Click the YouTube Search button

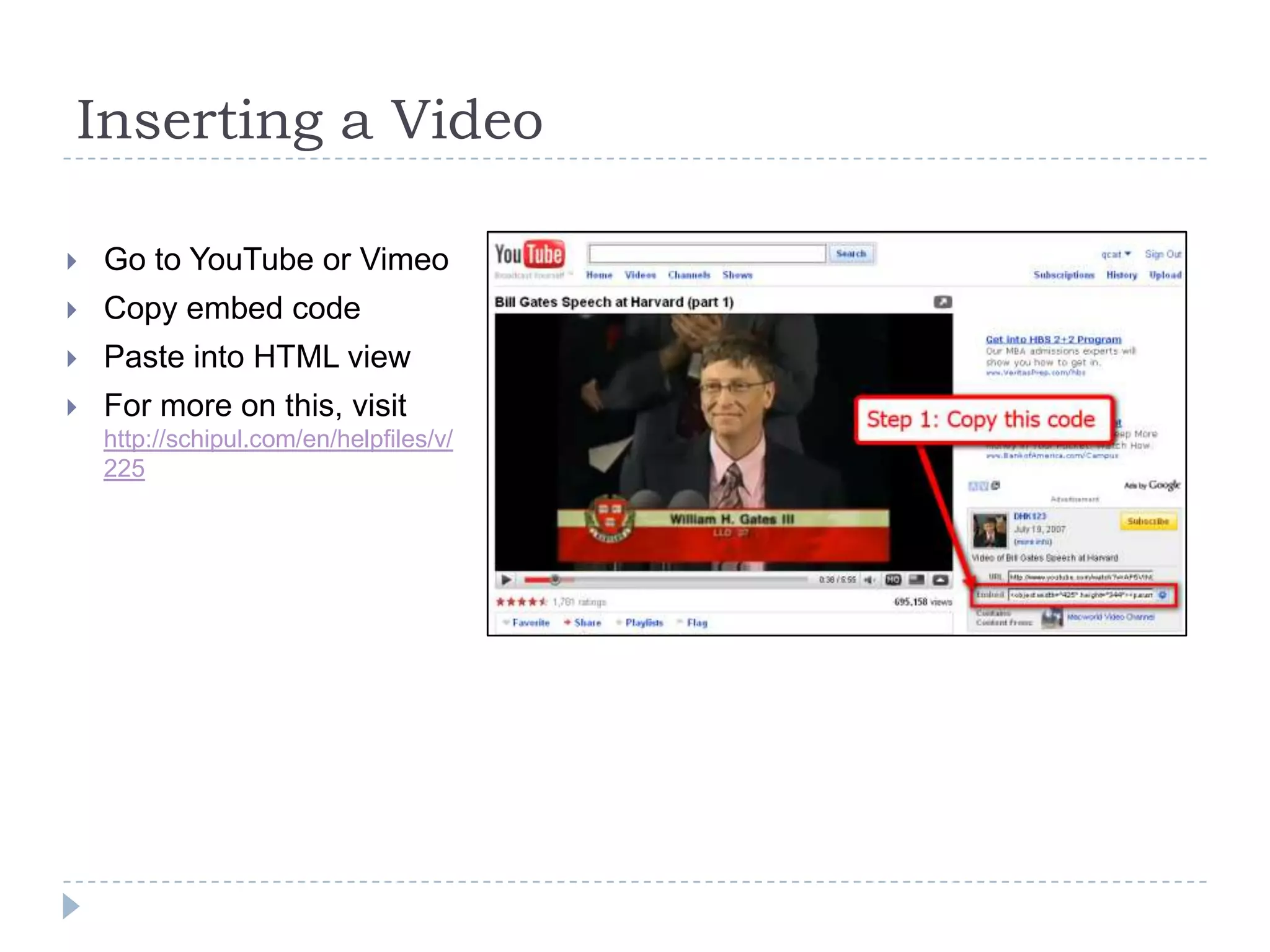pos(851,253)
